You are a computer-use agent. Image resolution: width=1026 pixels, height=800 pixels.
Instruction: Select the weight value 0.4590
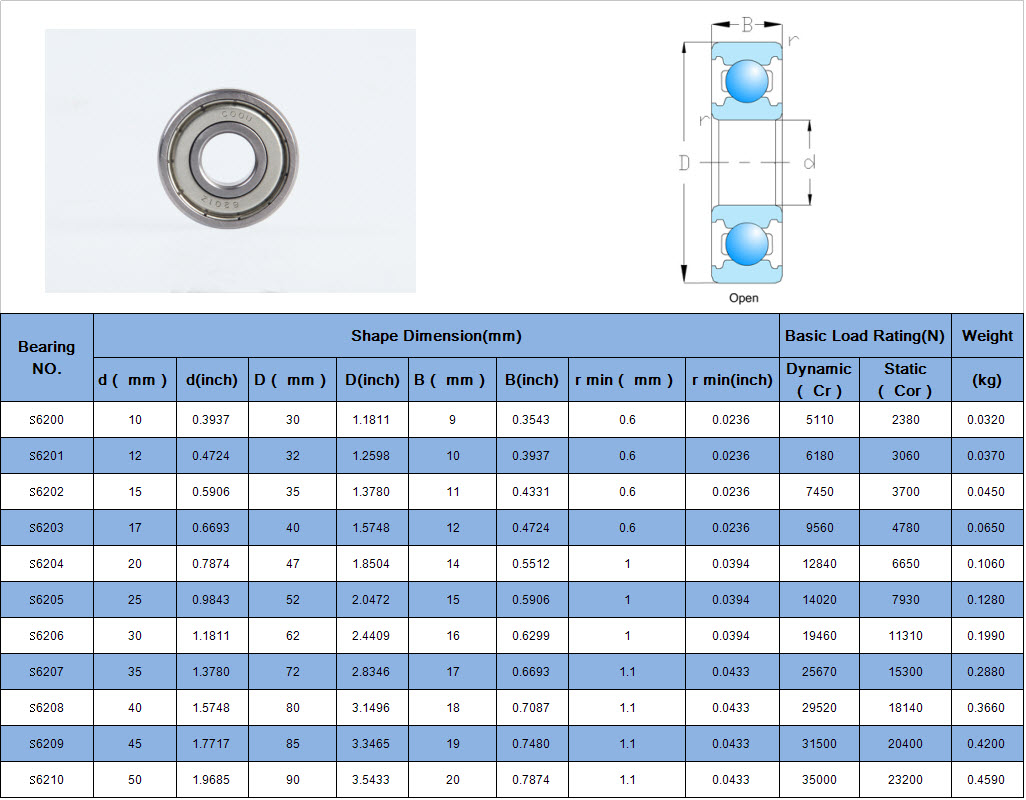tap(987, 780)
